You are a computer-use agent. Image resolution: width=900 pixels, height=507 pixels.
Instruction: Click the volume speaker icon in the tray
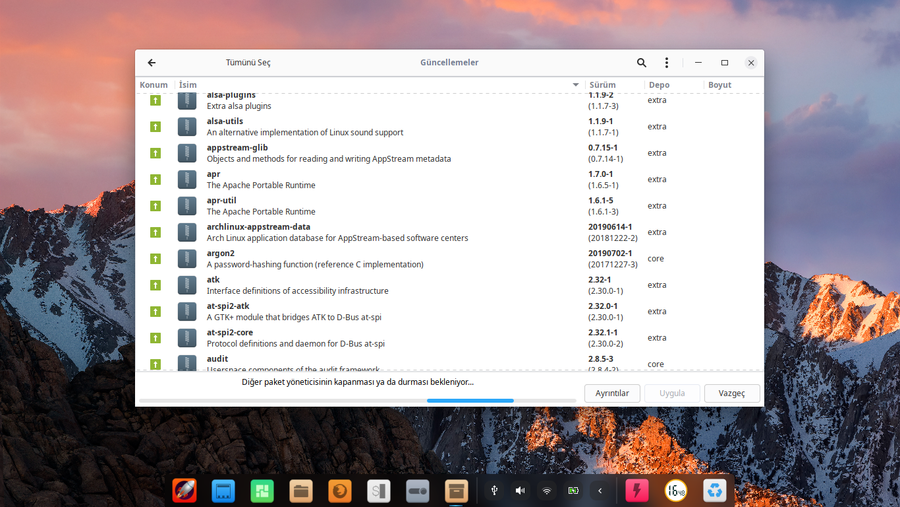tap(520, 490)
